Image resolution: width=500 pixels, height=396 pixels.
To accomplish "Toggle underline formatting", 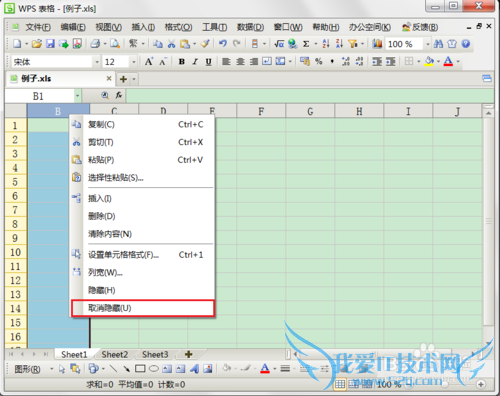I will (x=208, y=62).
